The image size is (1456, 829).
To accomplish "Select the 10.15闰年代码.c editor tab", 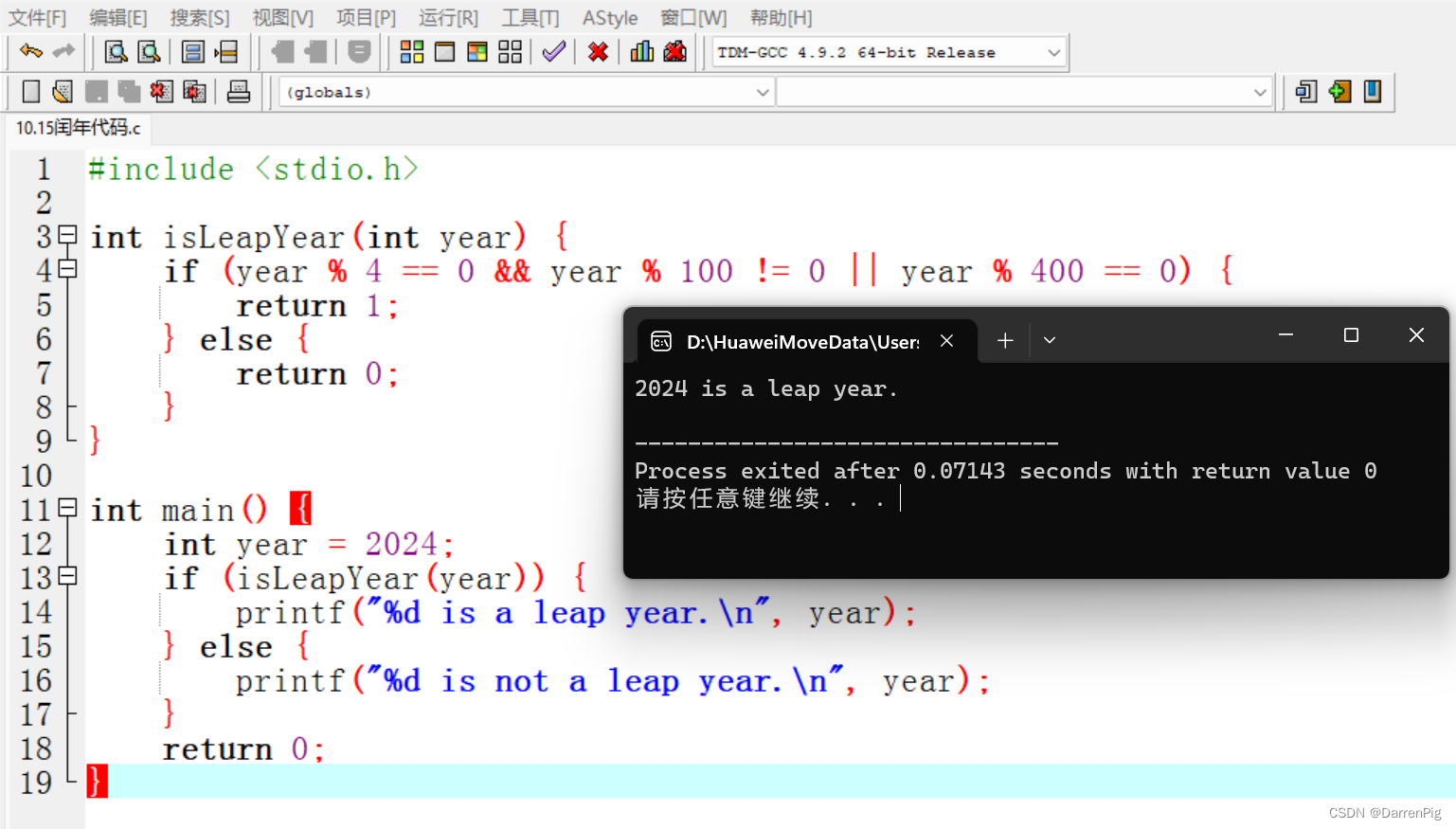I will (79, 128).
